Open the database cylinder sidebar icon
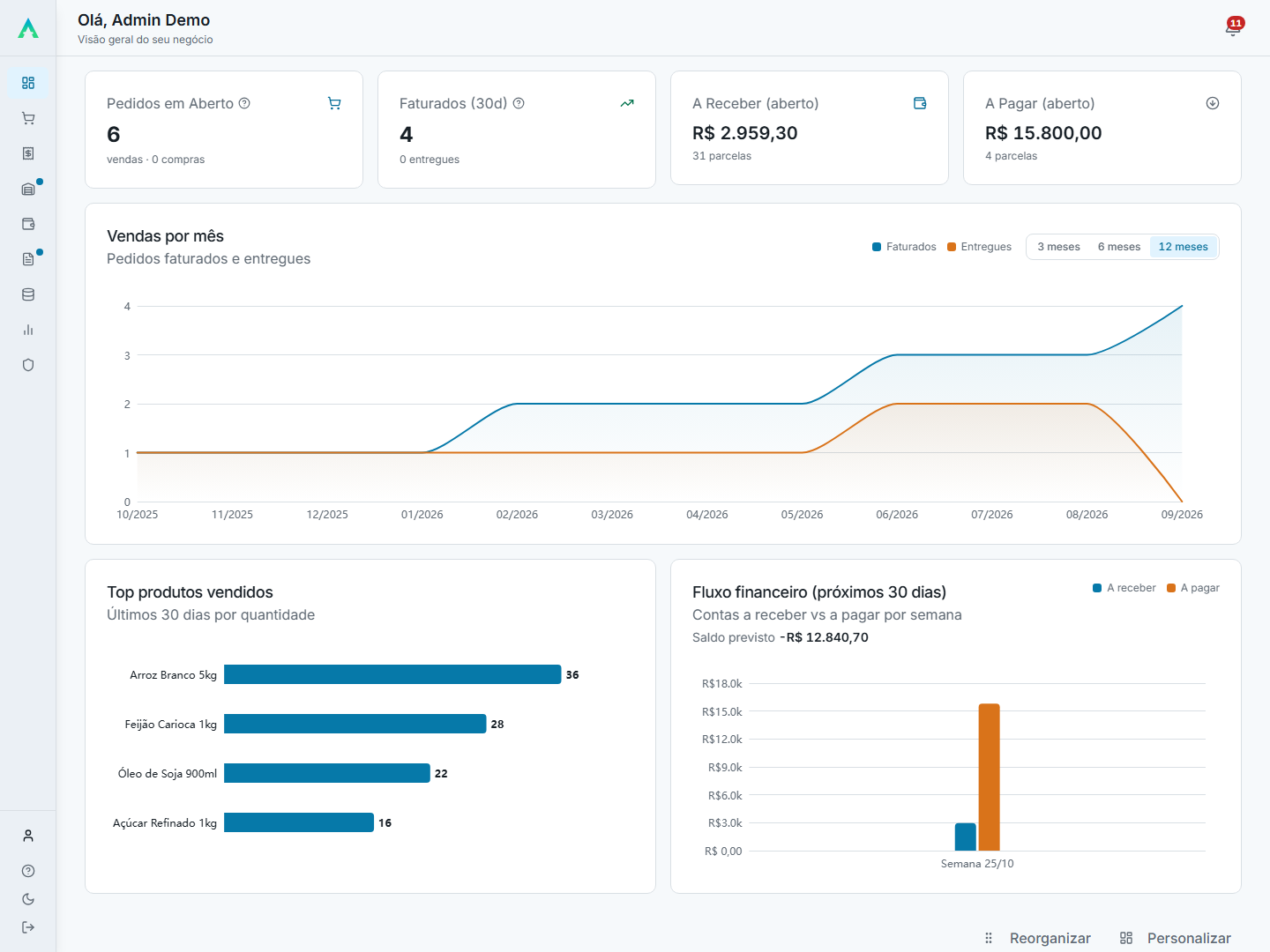Viewport: 1270px width, 952px height. [28, 294]
